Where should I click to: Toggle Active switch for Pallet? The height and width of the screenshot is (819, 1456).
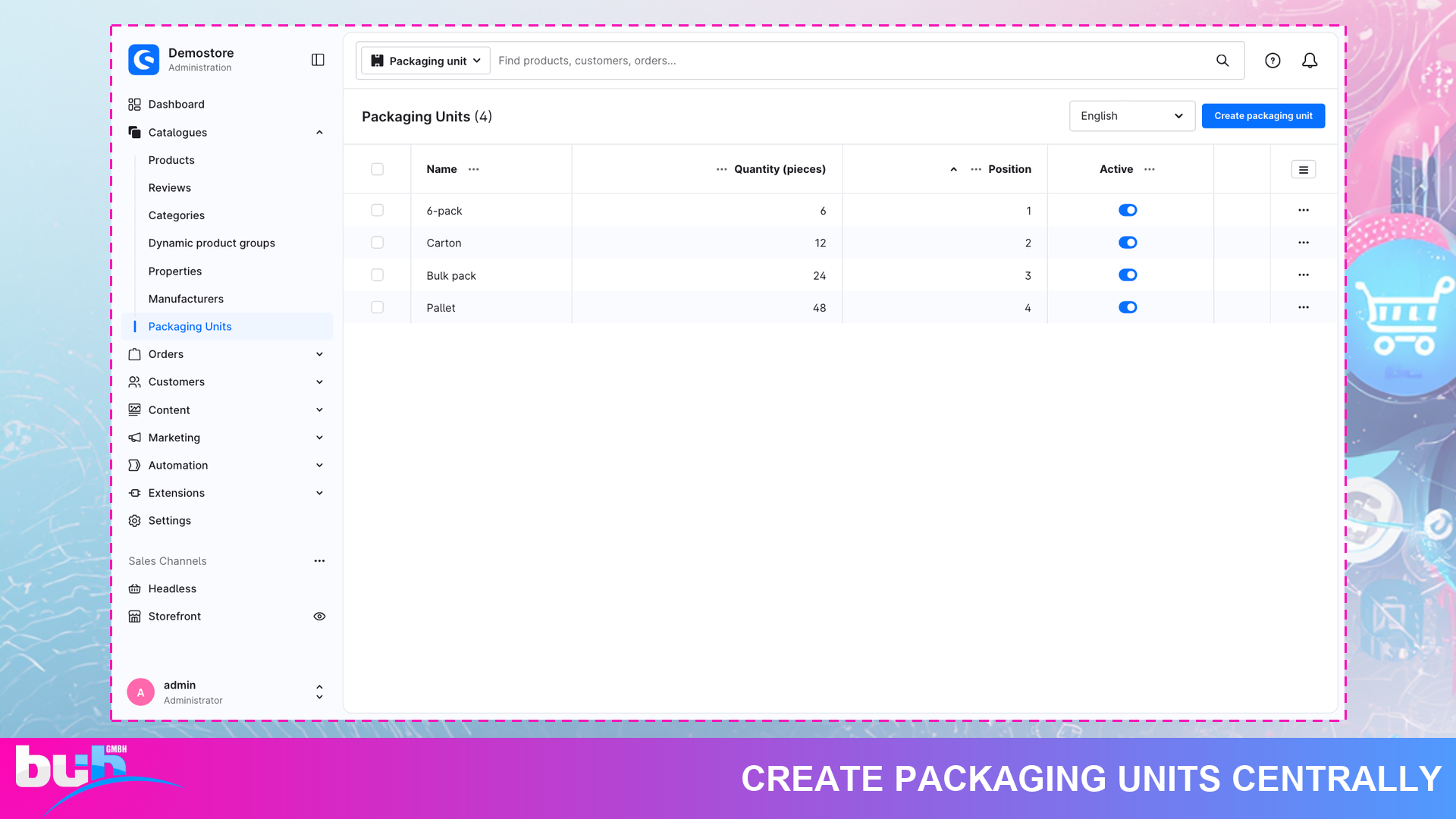pyautogui.click(x=1128, y=307)
